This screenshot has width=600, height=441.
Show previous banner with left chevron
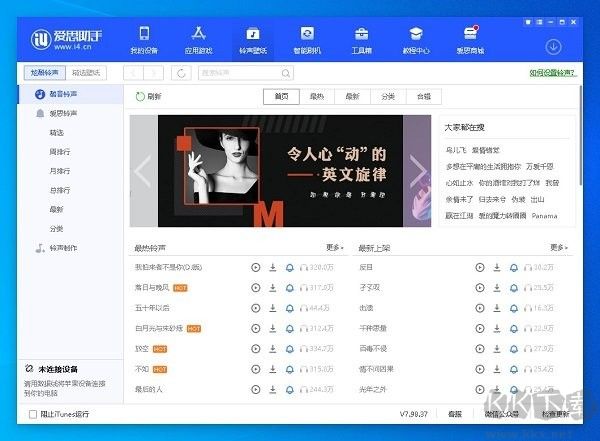point(143,171)
